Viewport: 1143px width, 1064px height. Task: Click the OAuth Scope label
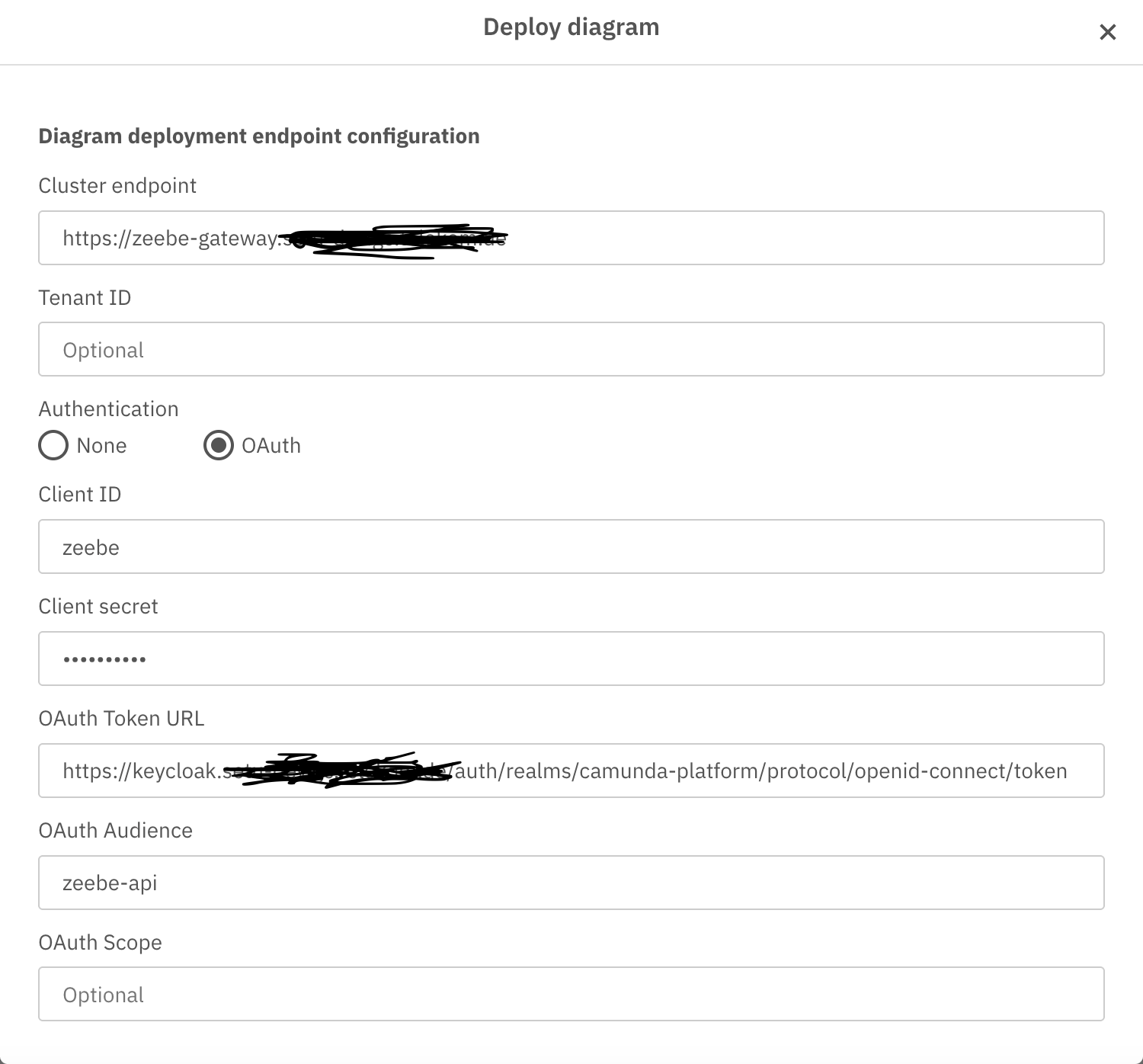100,943
